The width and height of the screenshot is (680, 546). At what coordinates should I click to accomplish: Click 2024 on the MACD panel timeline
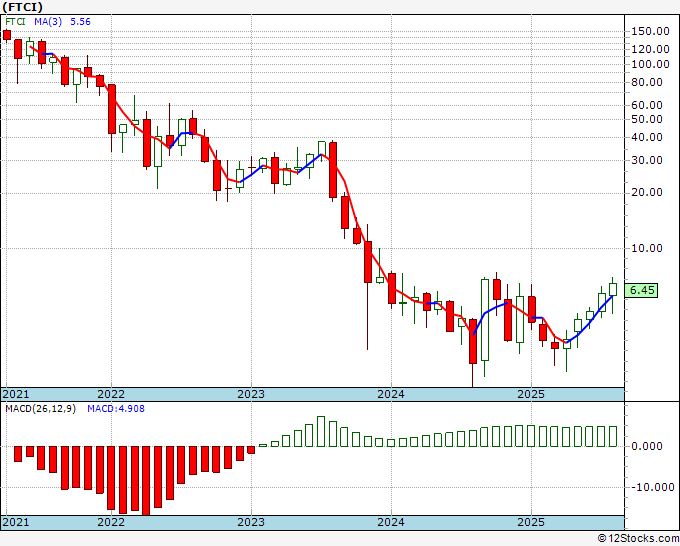point(391,522)
